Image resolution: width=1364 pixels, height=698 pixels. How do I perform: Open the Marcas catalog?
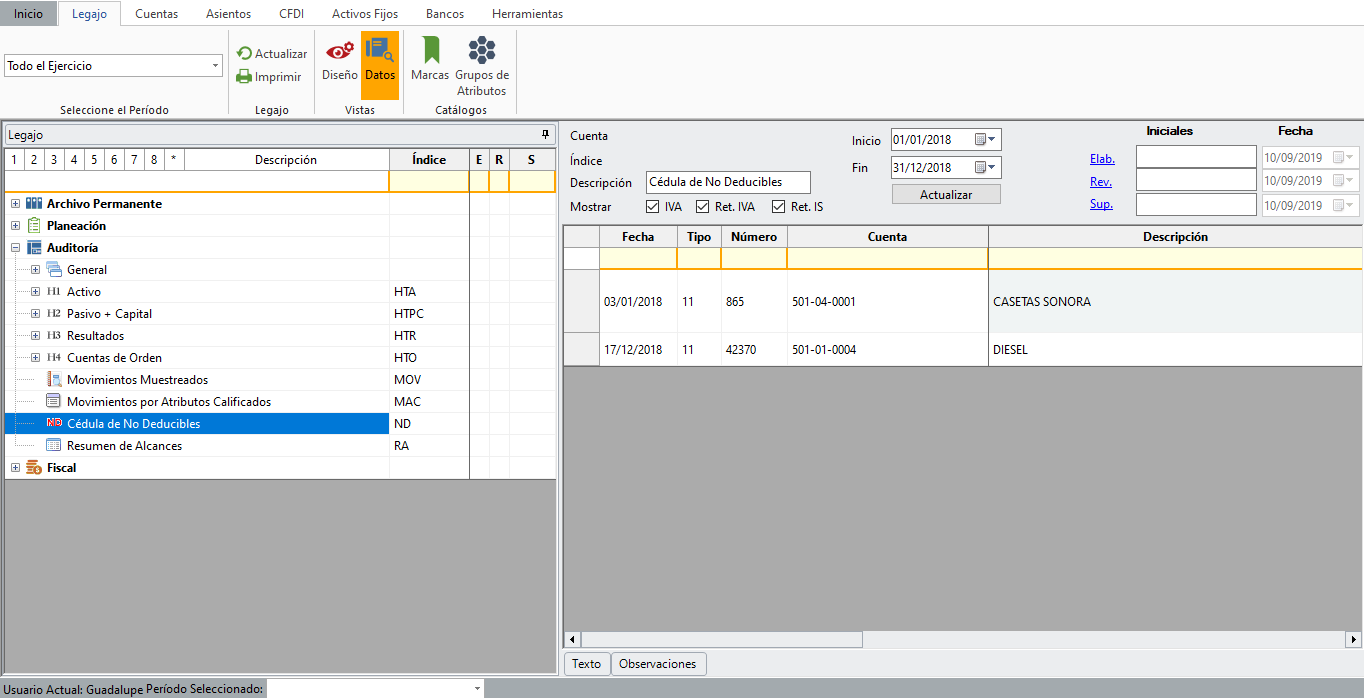click(430, 60)
